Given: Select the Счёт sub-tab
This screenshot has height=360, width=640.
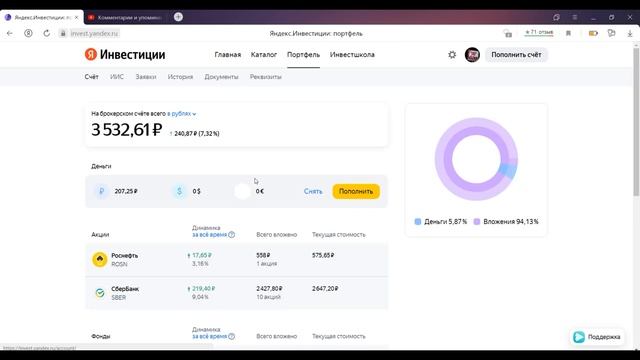Looking at the screenshot, I should (x=91, y=77).
